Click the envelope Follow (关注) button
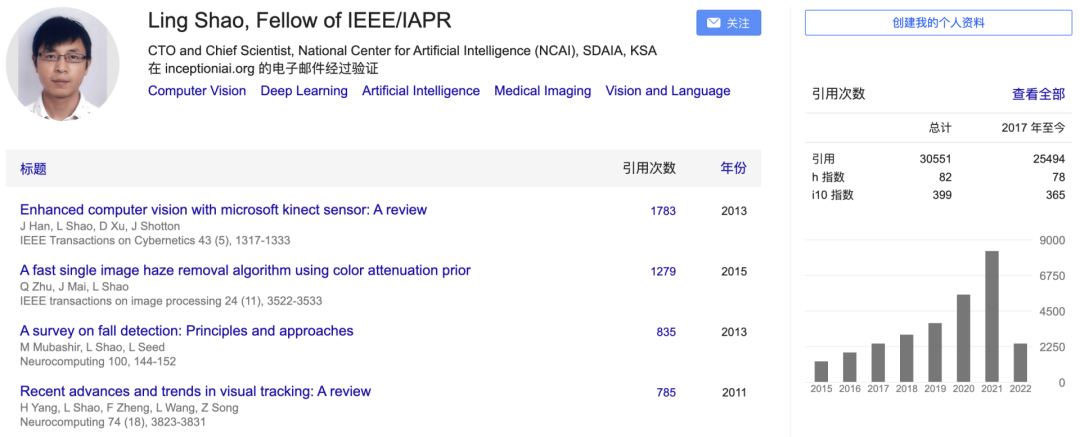The image size is (1080, 437). click(728, 23)
